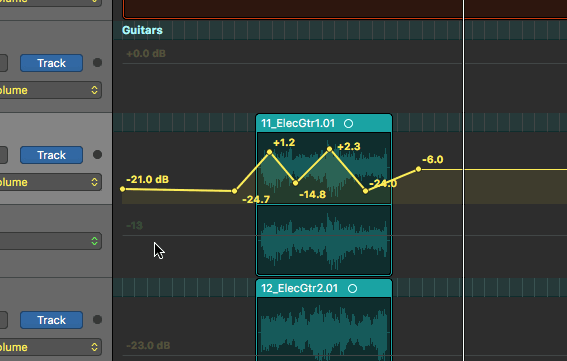Image resolution: width=567 pixels, height=361 pixels.
Task: Select the +1.2 automation point
Action: [x=269, y=152]
